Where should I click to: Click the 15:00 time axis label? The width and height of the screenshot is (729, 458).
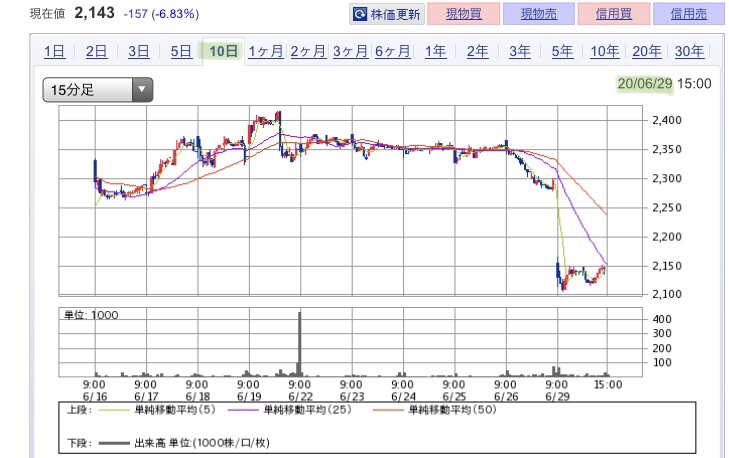(608, 385)
